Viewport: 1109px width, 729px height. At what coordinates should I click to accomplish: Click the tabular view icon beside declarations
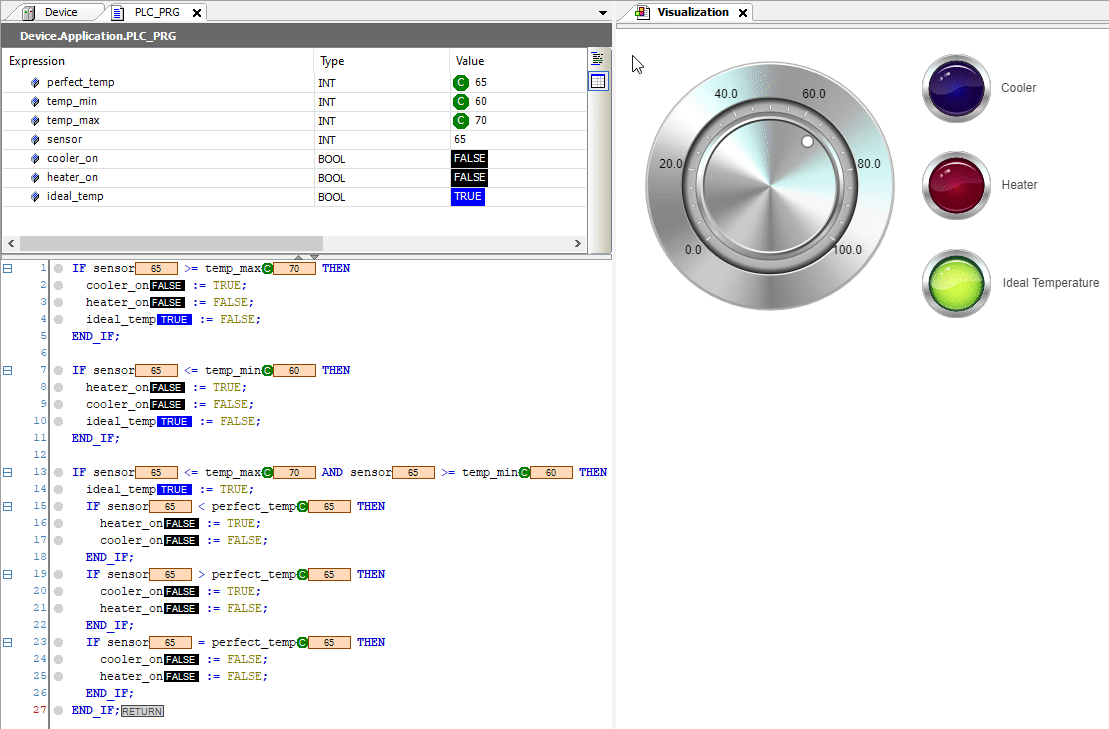tap(598, 81)
